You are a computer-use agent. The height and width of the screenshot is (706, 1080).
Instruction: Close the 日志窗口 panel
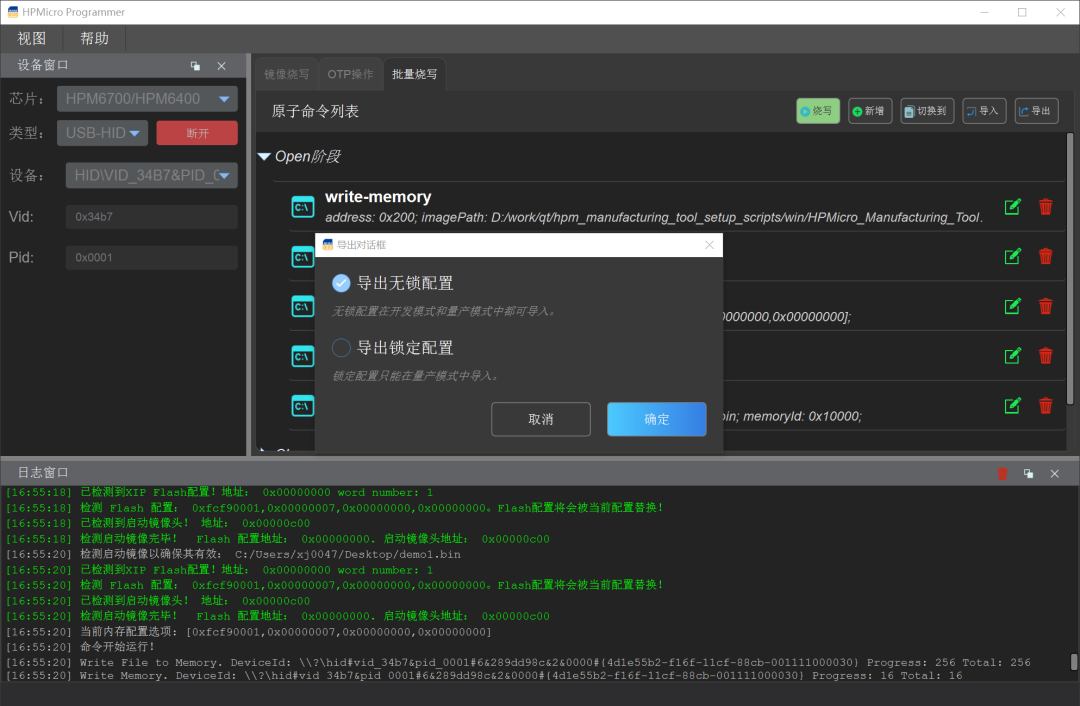1055,474
